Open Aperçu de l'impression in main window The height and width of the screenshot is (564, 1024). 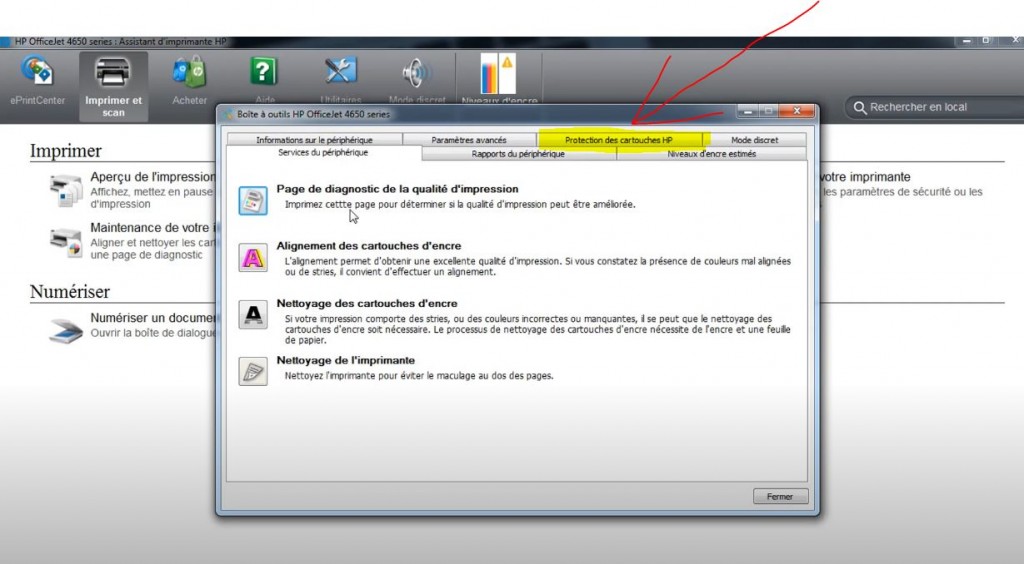[153, 177]
